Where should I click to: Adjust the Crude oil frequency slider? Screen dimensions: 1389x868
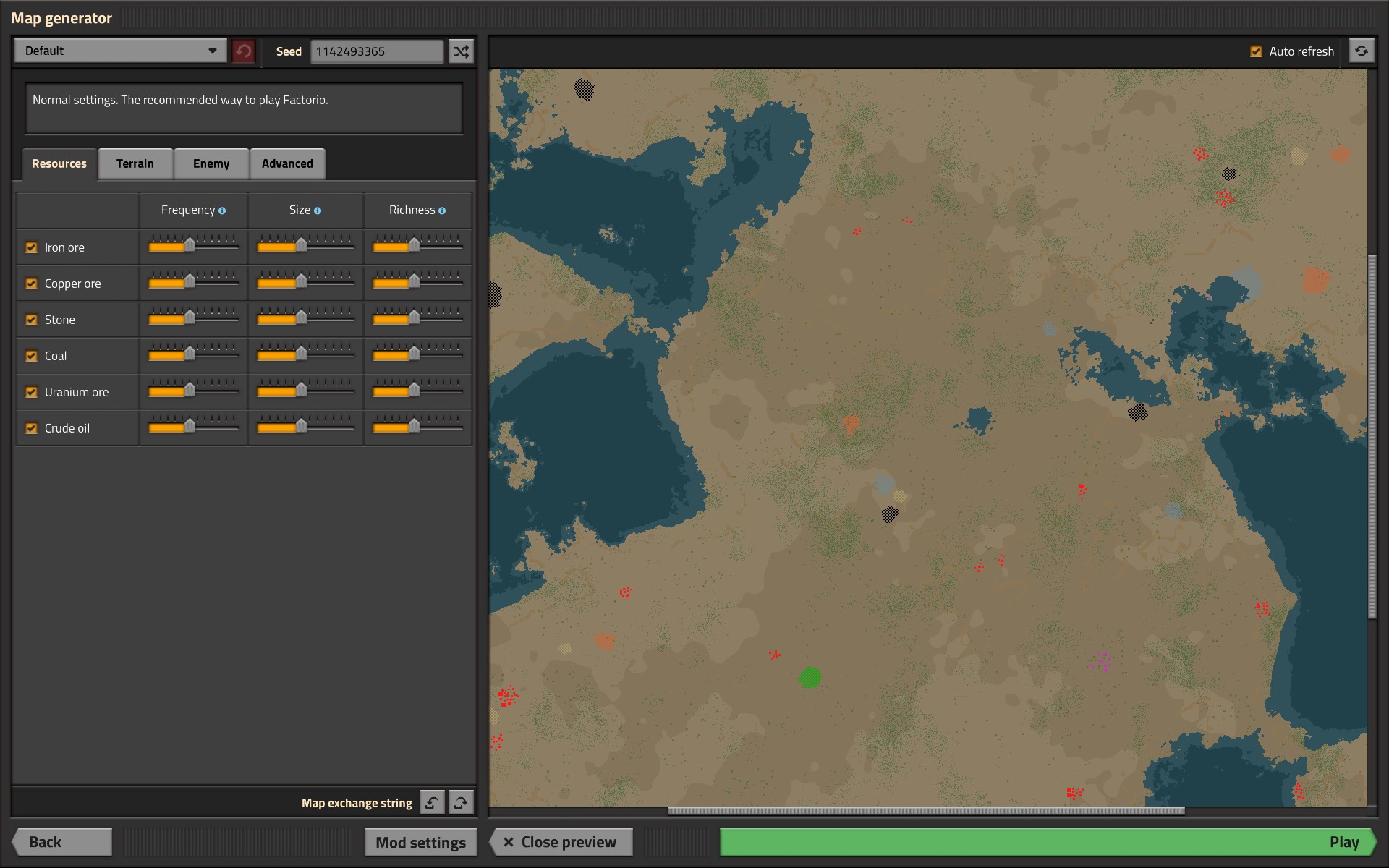click(x=193, y=427)
